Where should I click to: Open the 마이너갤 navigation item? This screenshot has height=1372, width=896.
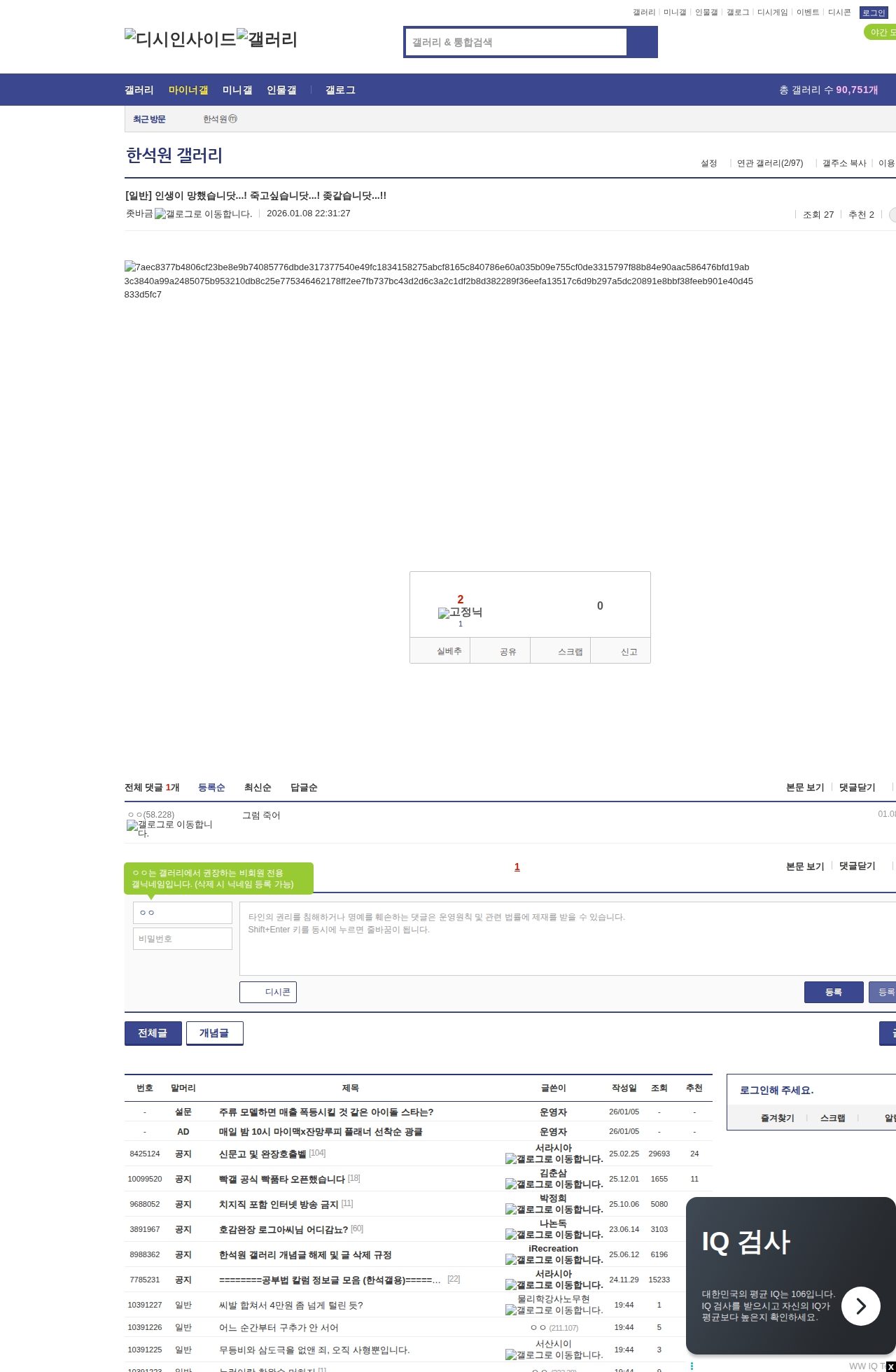pos(188,90)
